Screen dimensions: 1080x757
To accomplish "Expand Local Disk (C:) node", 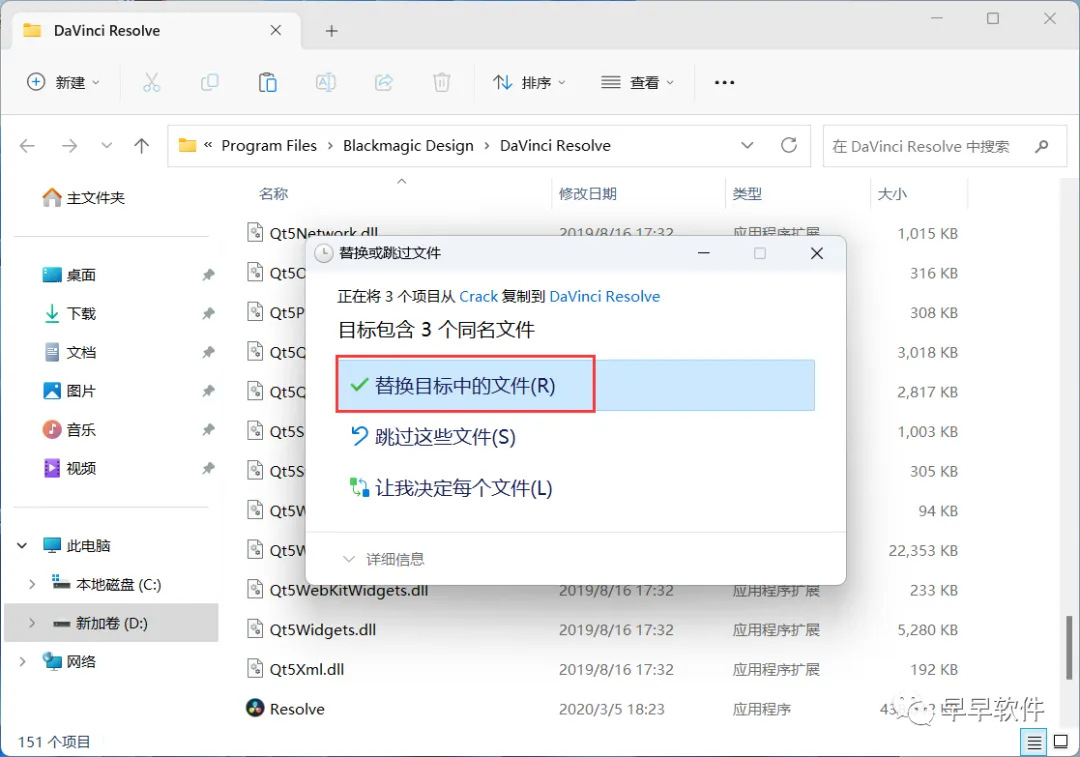I will click(32, 584).
